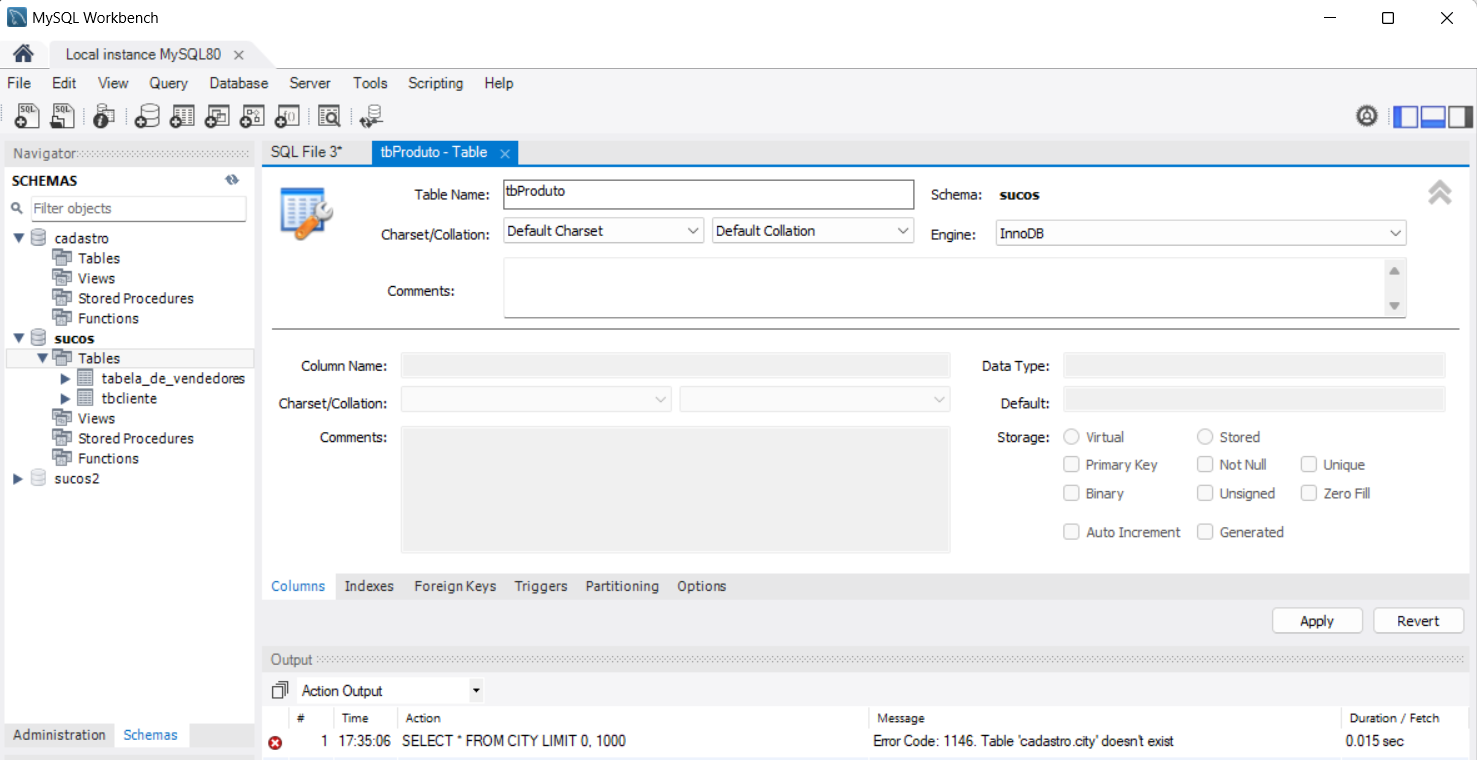Check the Primary Key checkbox
This screenshot has height=760, width=1477.
click(x=1071, y=465)
